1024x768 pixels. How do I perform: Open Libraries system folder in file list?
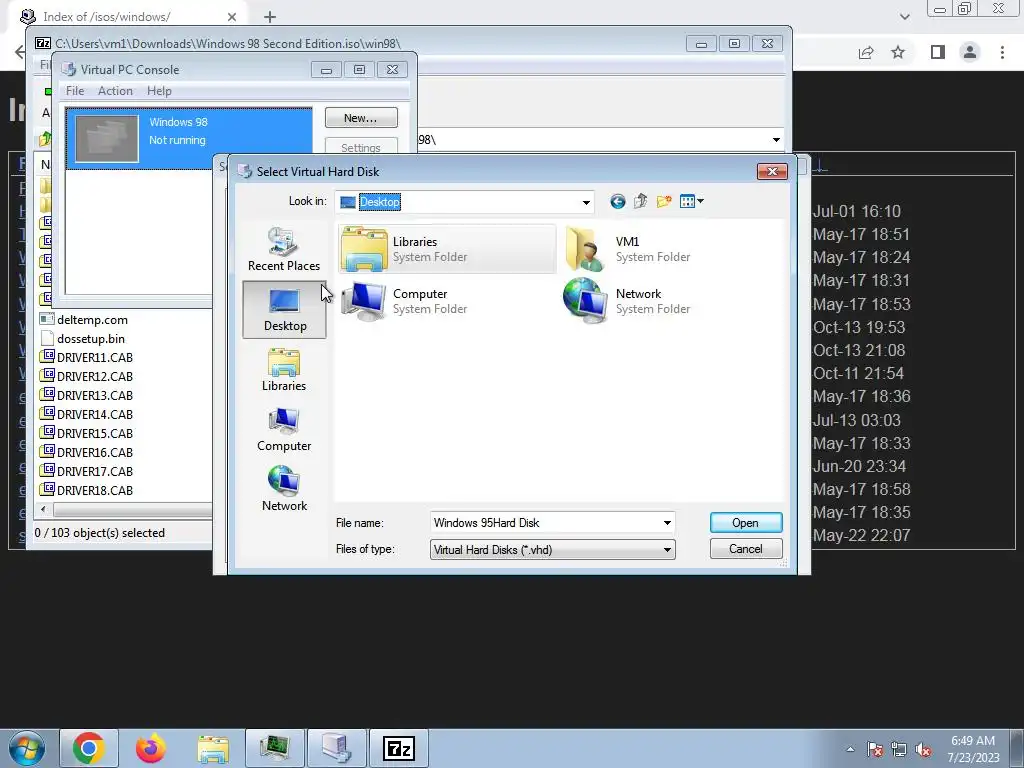tap(447, 249)
